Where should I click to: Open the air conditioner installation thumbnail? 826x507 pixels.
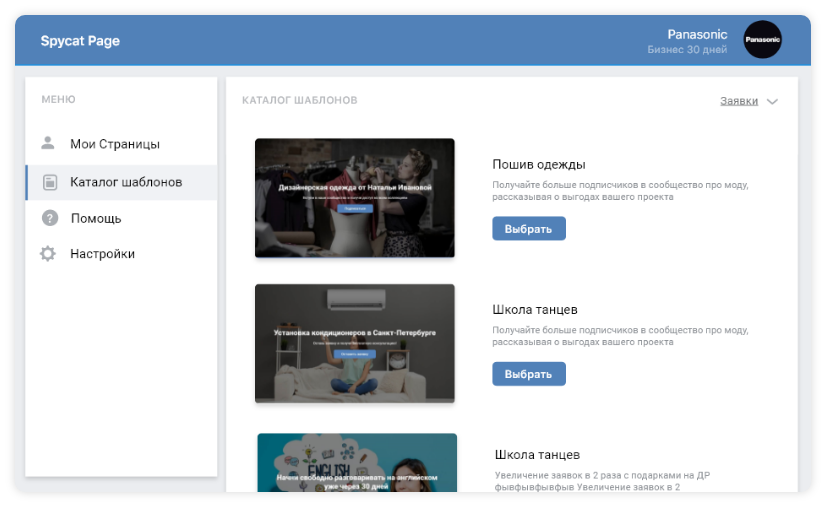(x=355, y=343)
